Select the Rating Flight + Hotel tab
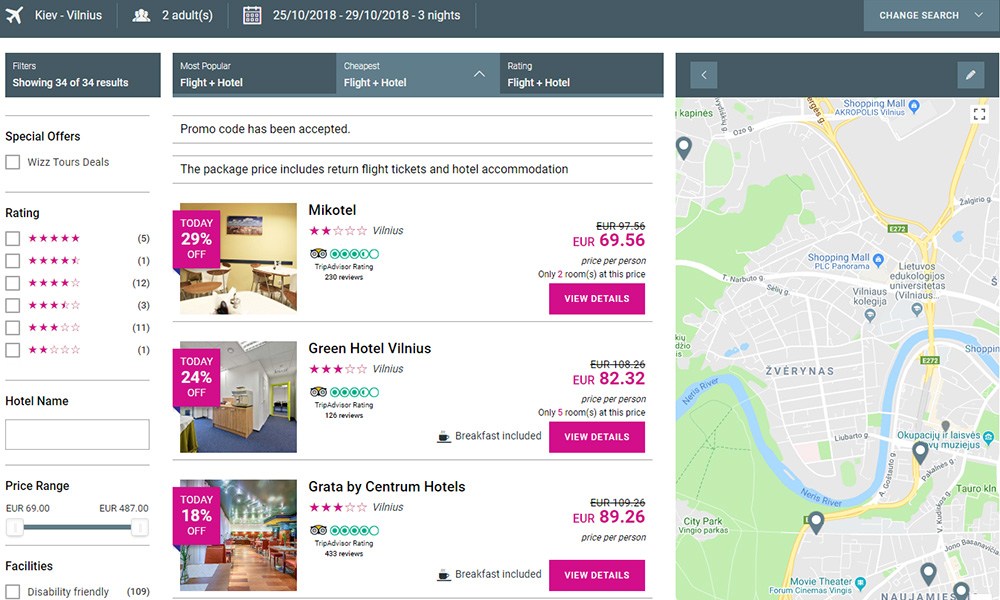The width and height of the screenshot is (1000, 600). 581,75
